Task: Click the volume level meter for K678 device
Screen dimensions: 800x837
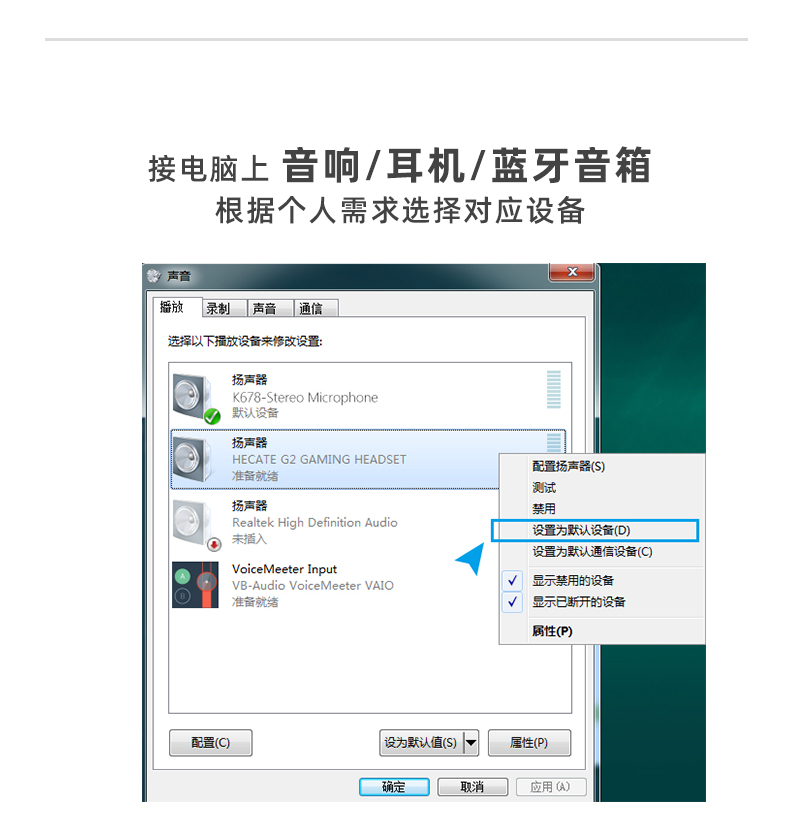Action: coord(553,390)
